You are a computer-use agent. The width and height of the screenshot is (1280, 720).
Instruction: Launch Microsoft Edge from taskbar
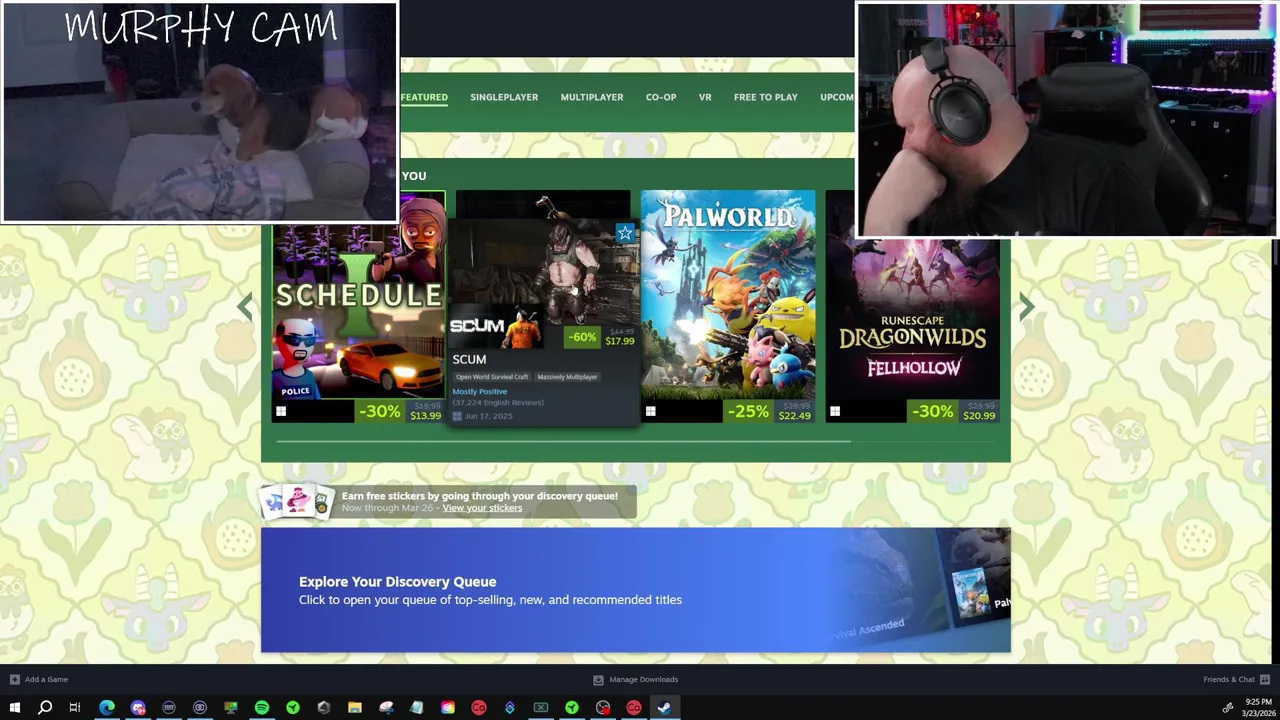107,708
